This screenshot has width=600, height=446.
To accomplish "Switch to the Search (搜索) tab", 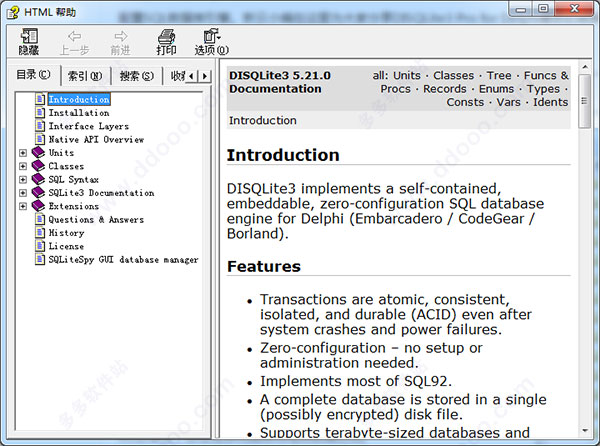I will click(137, 76).
